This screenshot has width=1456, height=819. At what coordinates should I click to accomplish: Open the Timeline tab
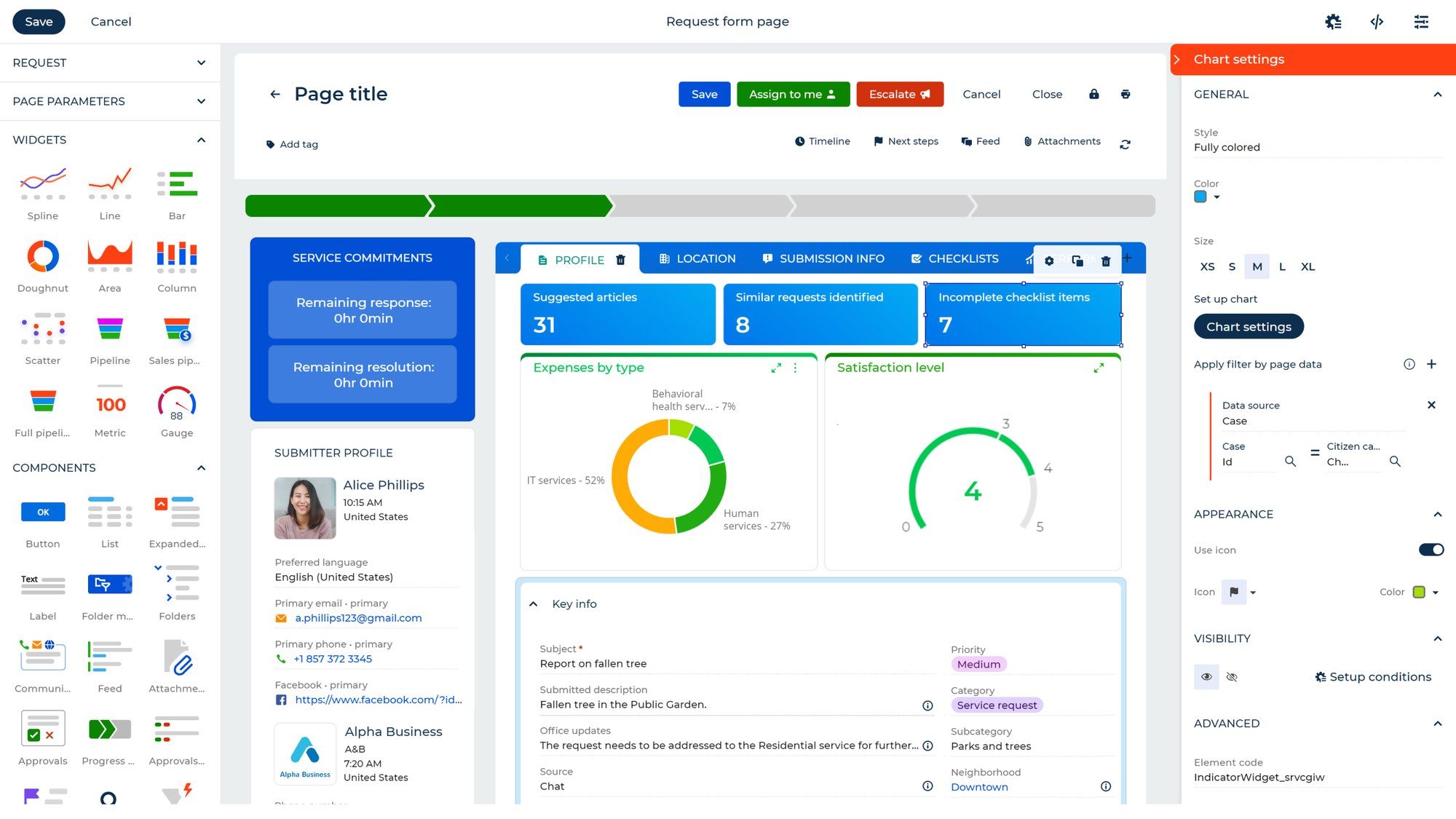pos(823,141)
